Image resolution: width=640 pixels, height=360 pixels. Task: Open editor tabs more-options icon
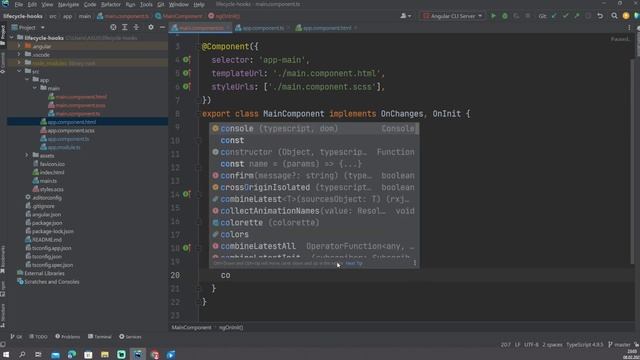pos(629,28)
